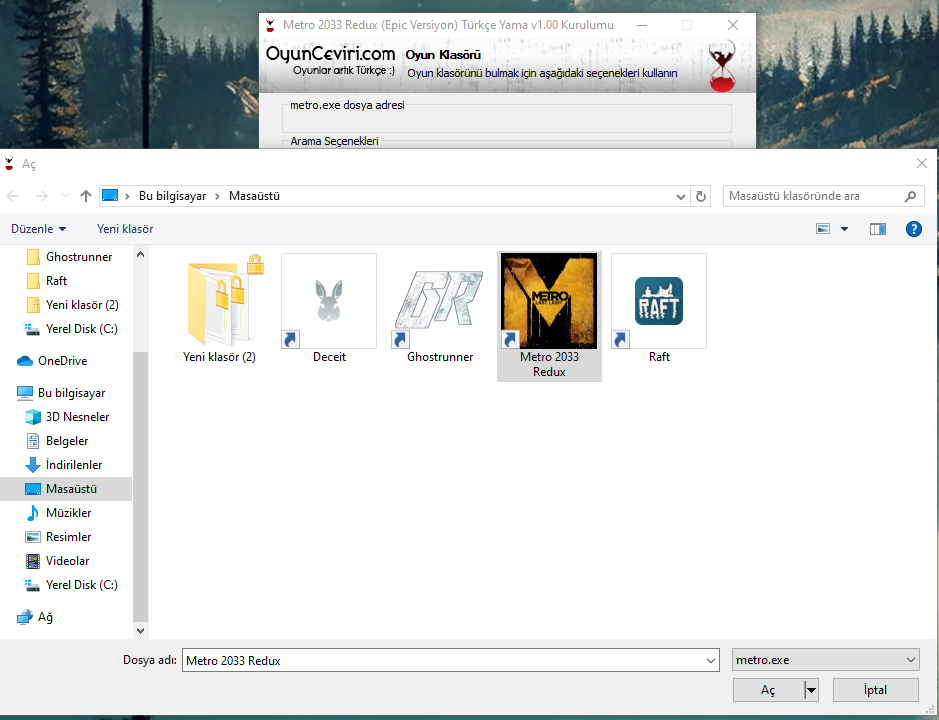Viewport: 939px width, 720px height.
Task: Minimize the Türkçe Yama installer window
Action: click(642, 25)
